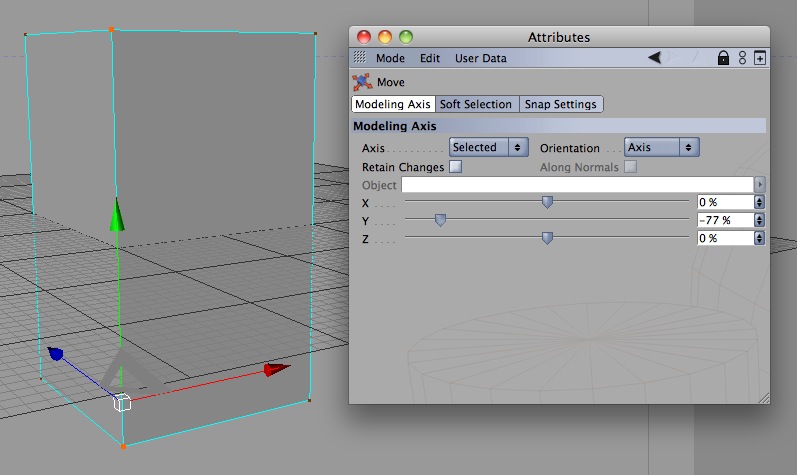Screen dimensions: 797x475
Task: Click the dotted grip icon left of Mode
Action: click(x=359, y=57)
